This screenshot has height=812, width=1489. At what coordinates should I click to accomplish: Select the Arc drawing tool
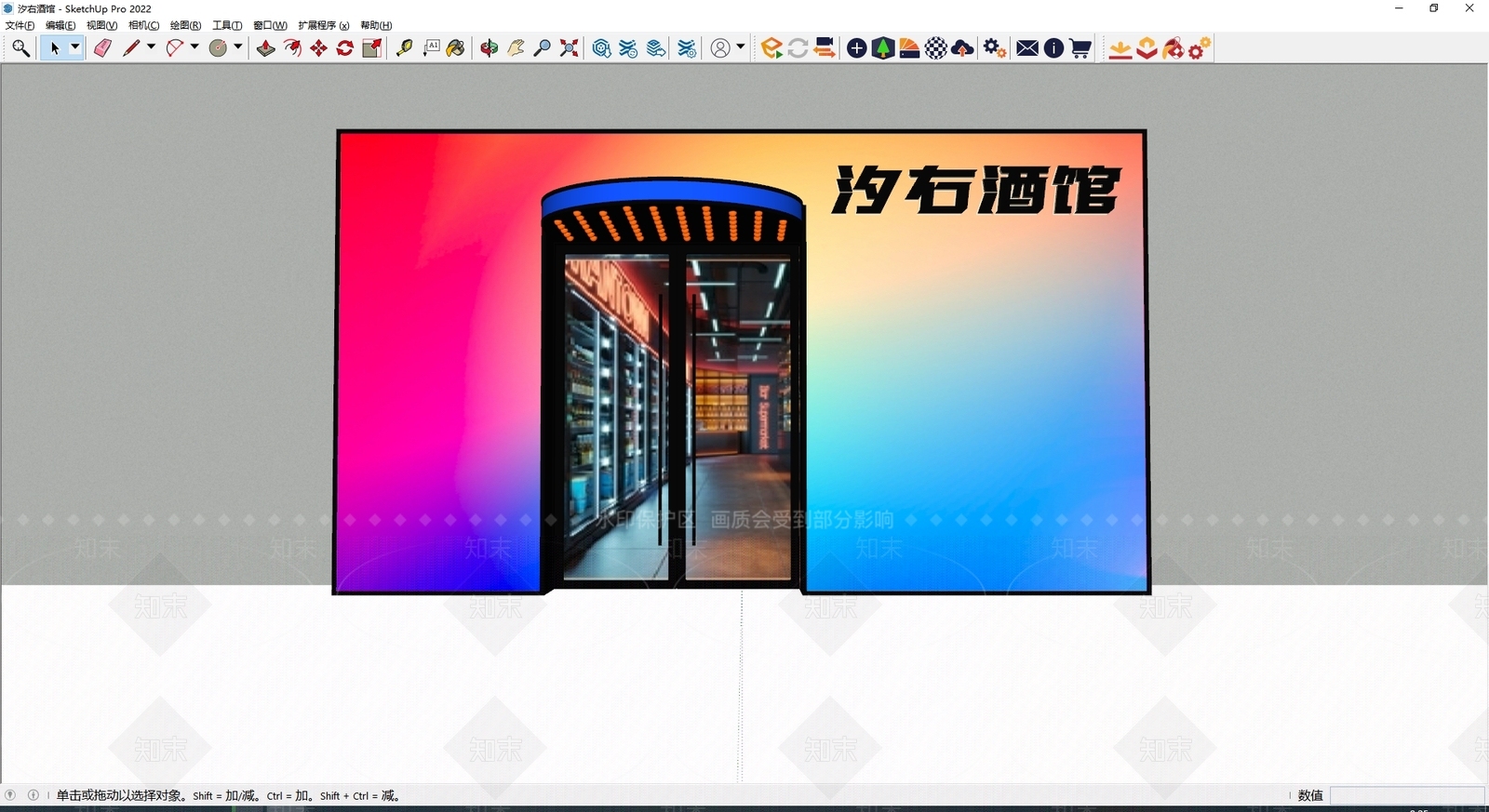pos(174,48)
